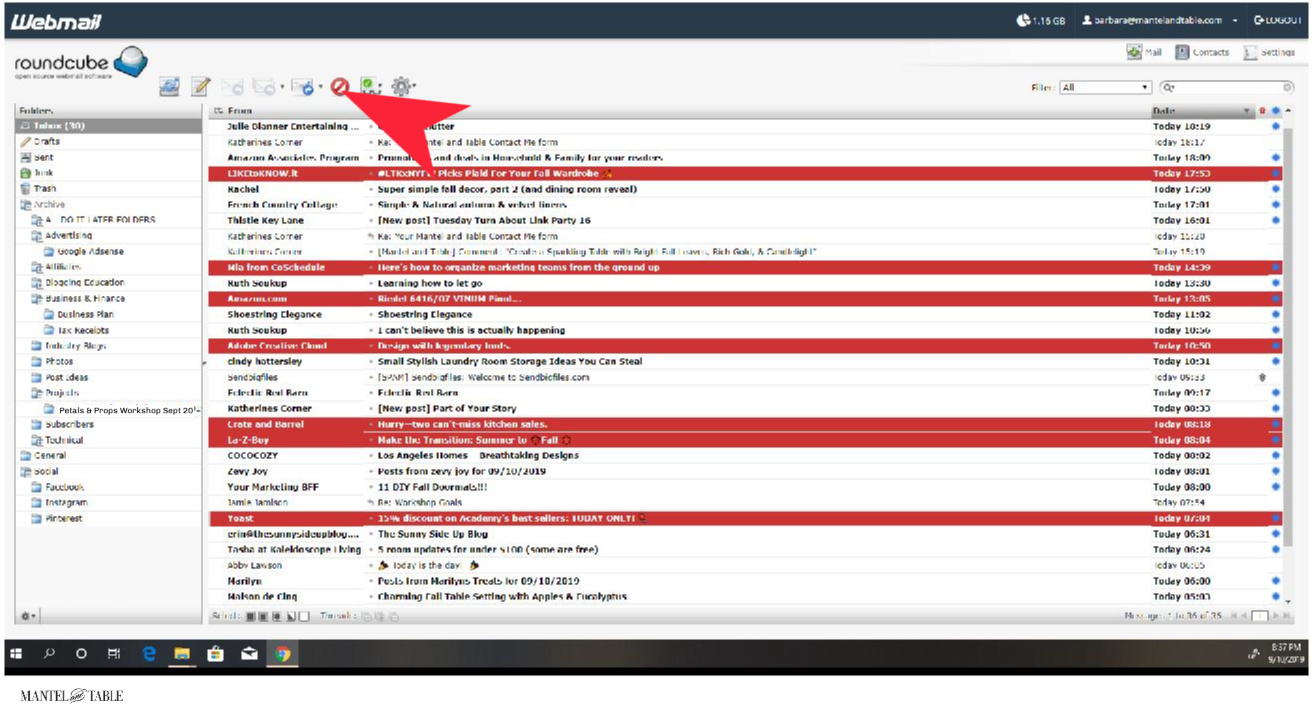The height and width of the screenshot is (704, 1314).
Task: Open the Blogging Education folder
Action: [108, 283]
